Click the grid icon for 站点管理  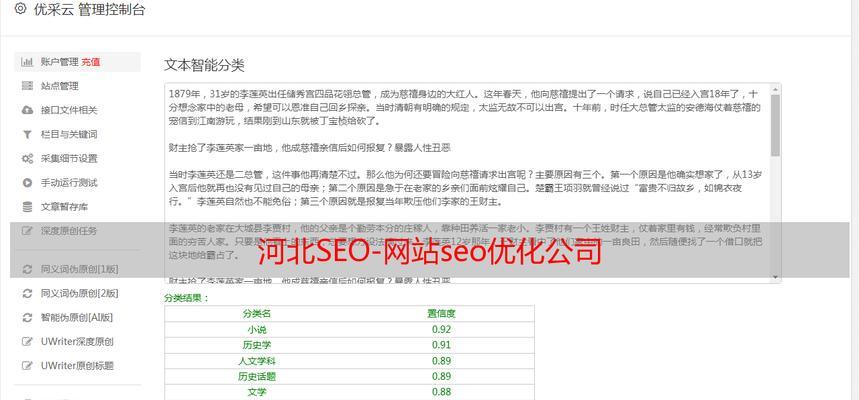point(27,86)
